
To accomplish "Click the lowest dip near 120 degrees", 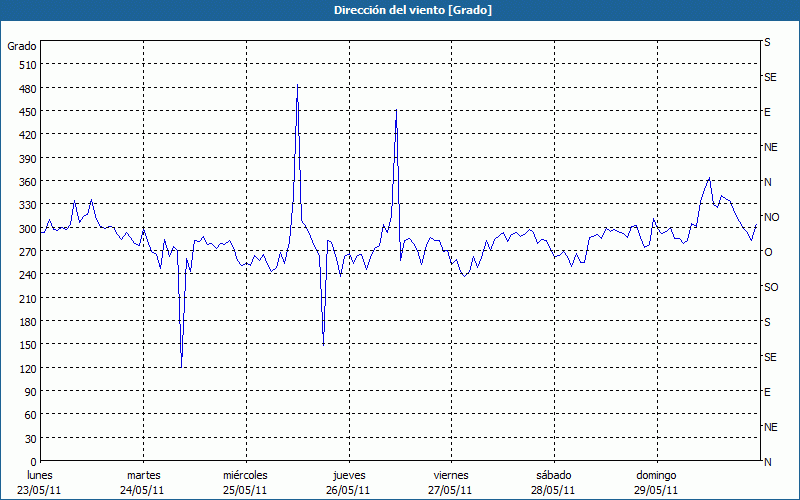I will coord(181,366).
